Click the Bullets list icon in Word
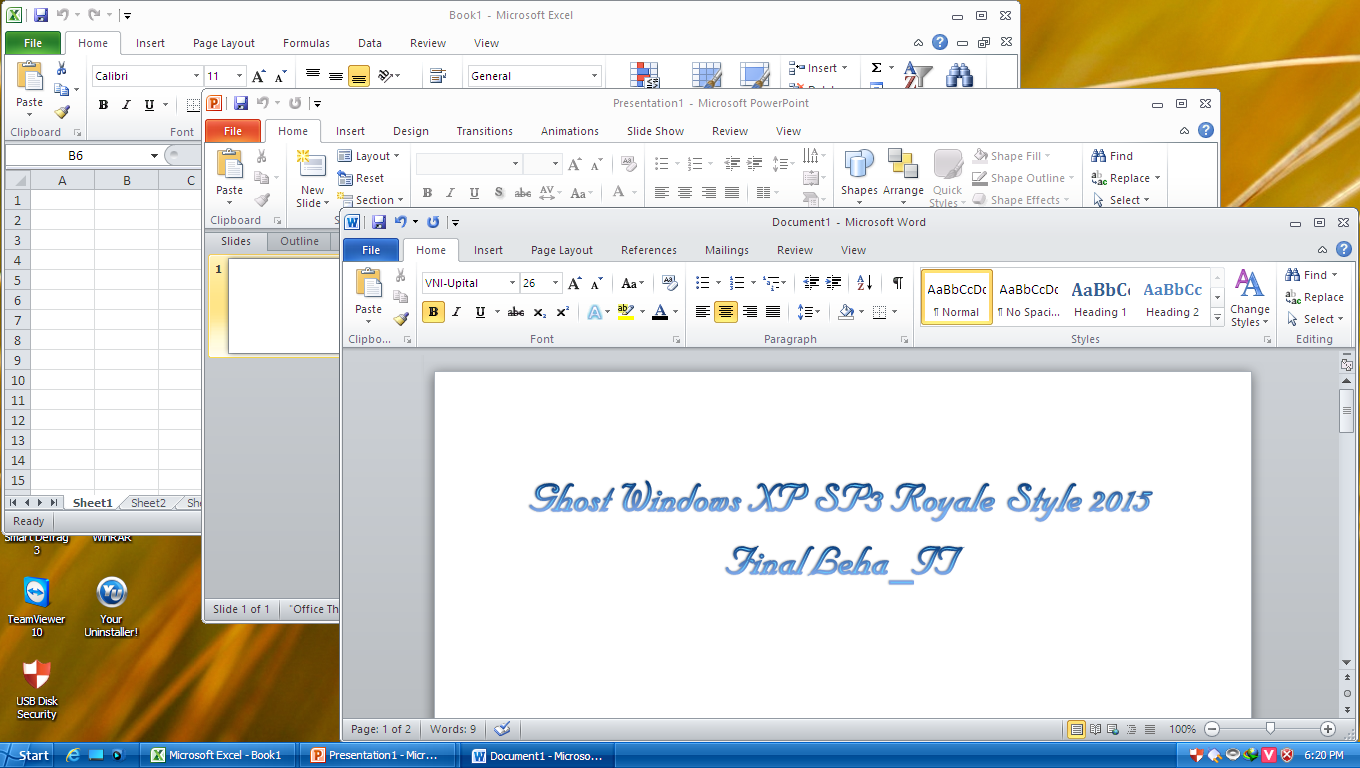This screenshot has width=1360, height=768. click(703, 283)
